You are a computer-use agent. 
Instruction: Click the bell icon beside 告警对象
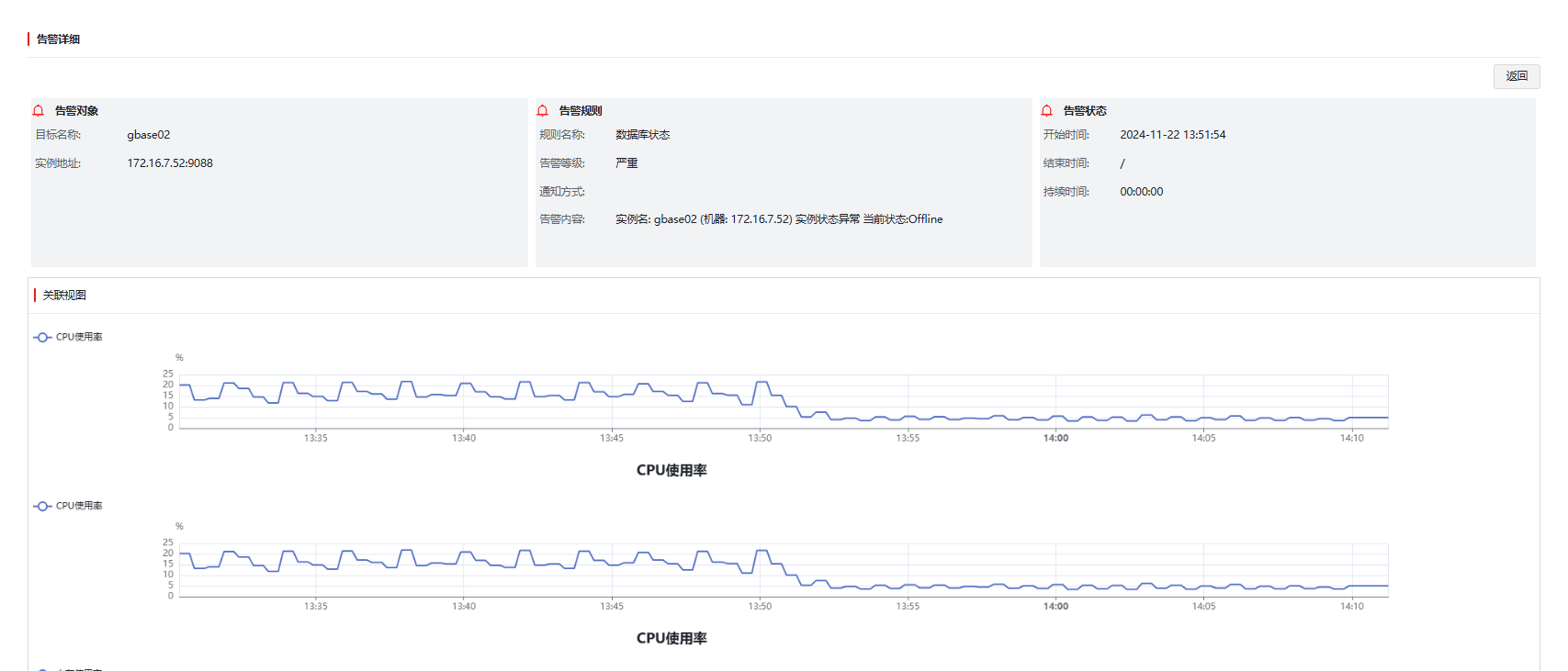39,111
